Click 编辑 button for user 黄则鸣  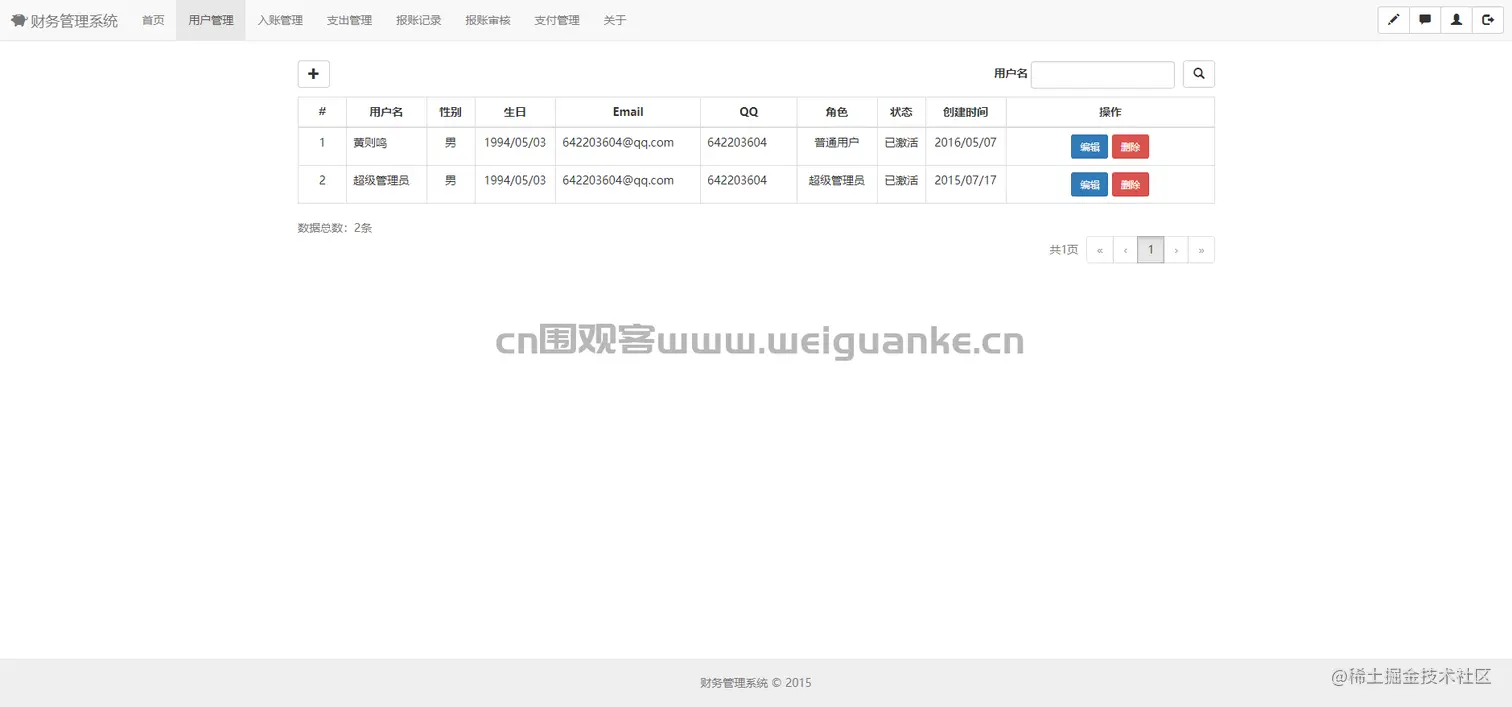[x=1089, y=147]
